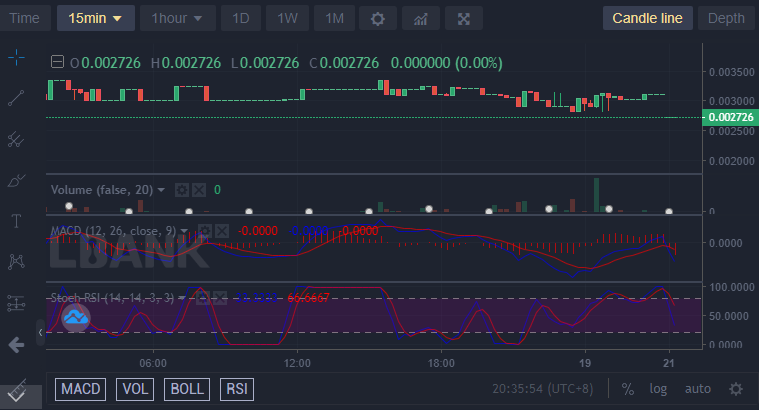Toggle log scale mode
759x410 pixels.
pos(658,388)
